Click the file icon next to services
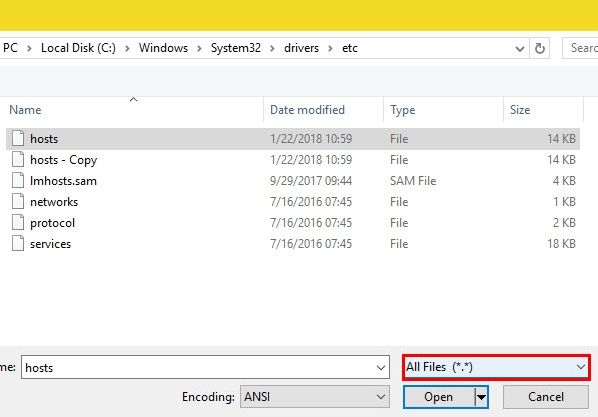598x417 pixels. [18, 243]
